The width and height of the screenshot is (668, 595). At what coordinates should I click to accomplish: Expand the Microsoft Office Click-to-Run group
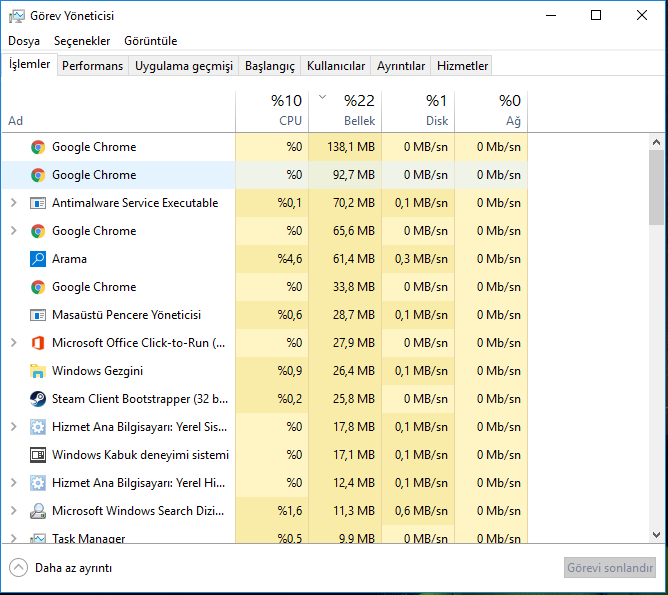coord(13,343)
